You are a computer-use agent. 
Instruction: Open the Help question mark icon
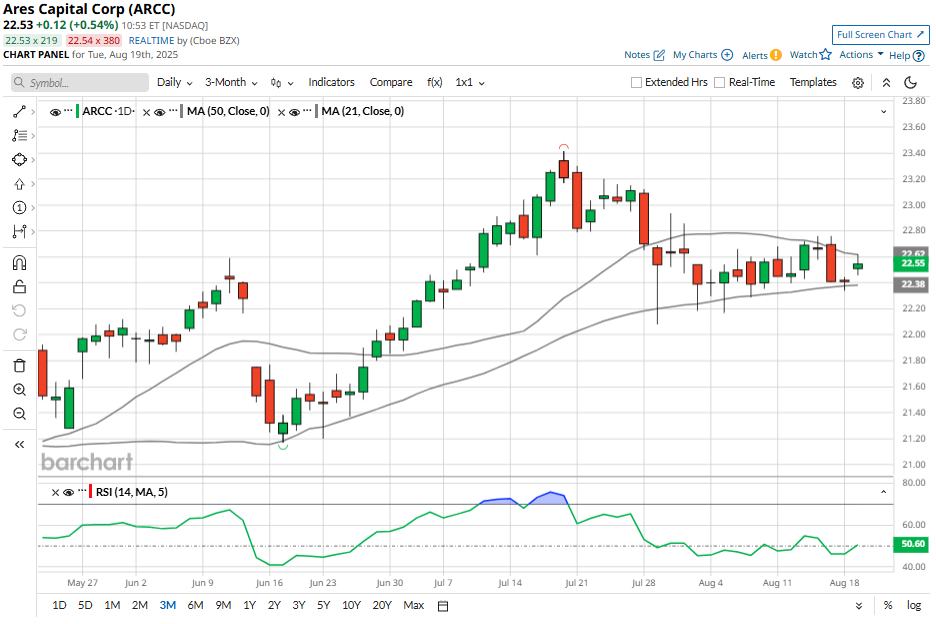coord(919,56)
